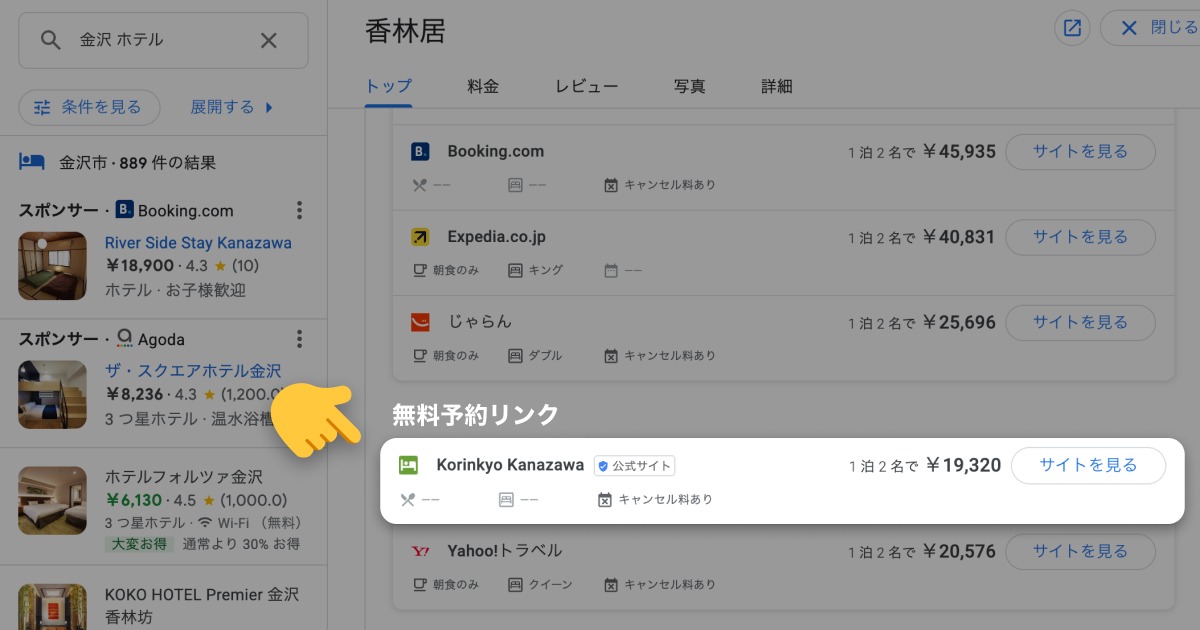Click the じゃらん logo icon
Viewport: 1200px width, 630px height.
point(420,322)
